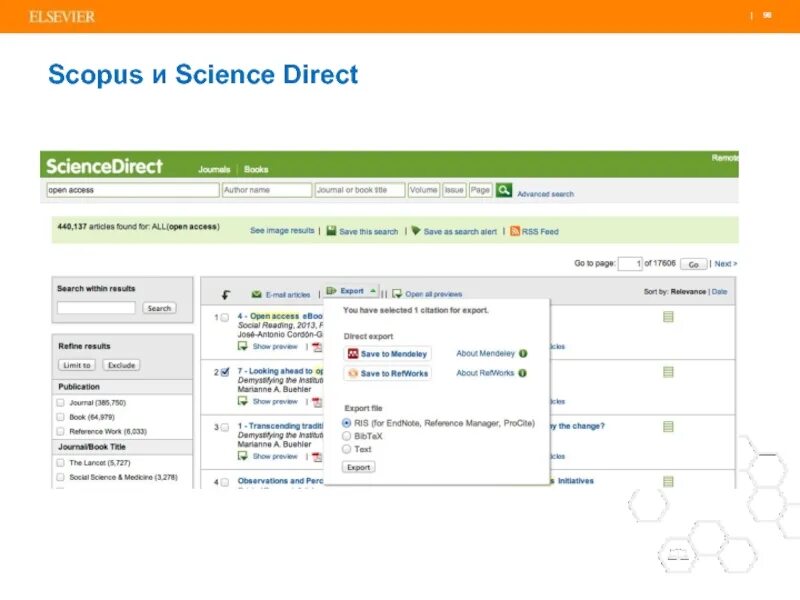
Task: Click Save to Mendeley button
Action: [387, 354]
